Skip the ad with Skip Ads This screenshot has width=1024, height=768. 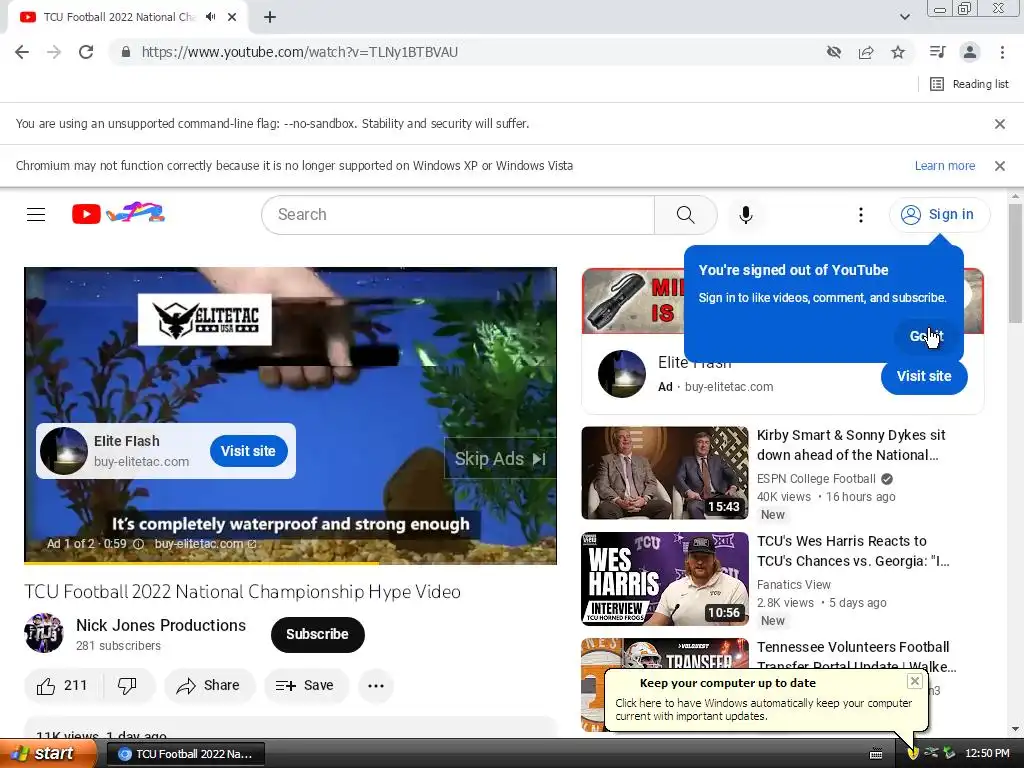pyautogui.click(x=500, y=459)
